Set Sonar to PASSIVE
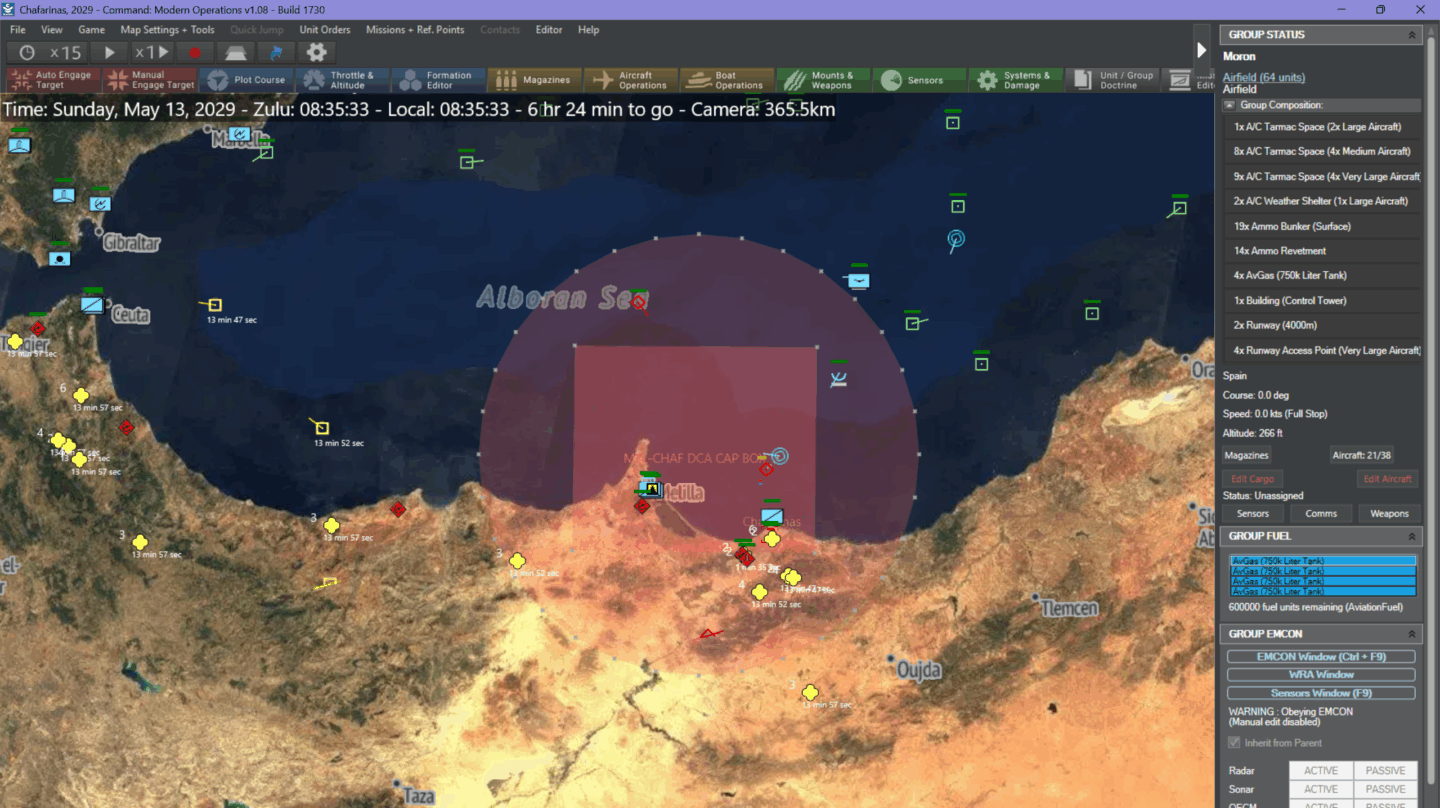1440x808 pixels. [x=1385, y=790]
